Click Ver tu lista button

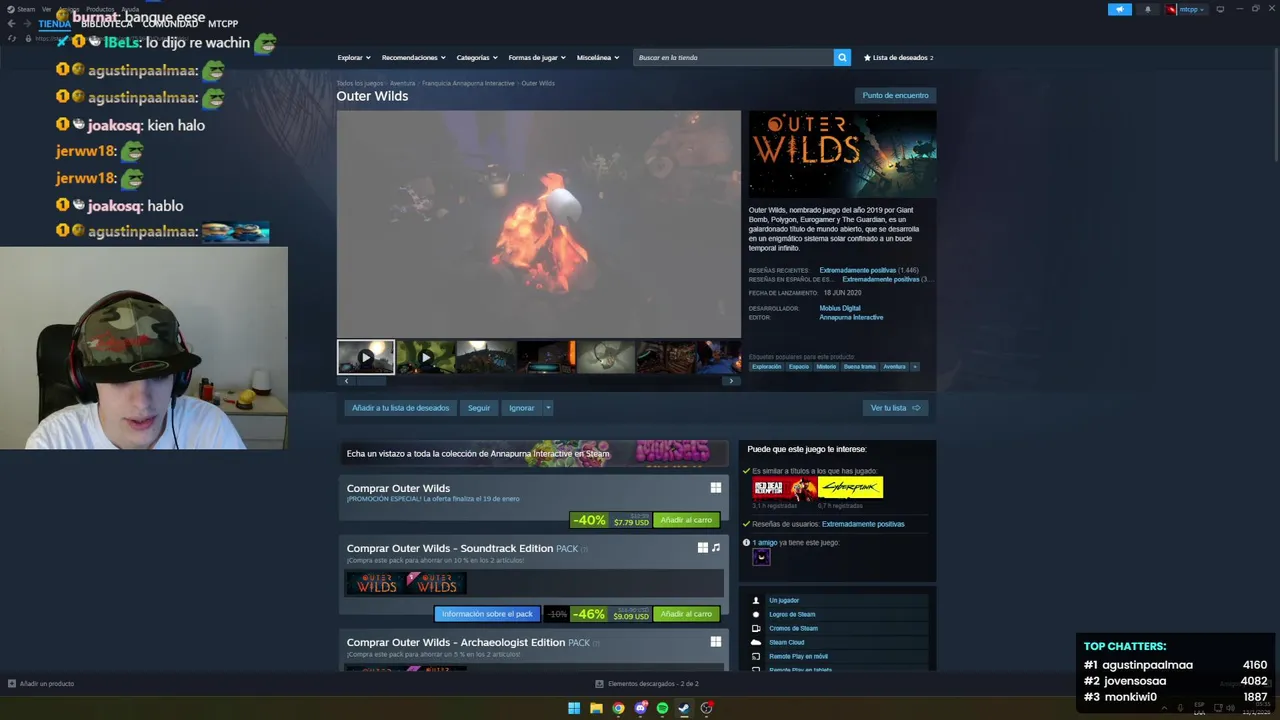(x=895, y=408)
